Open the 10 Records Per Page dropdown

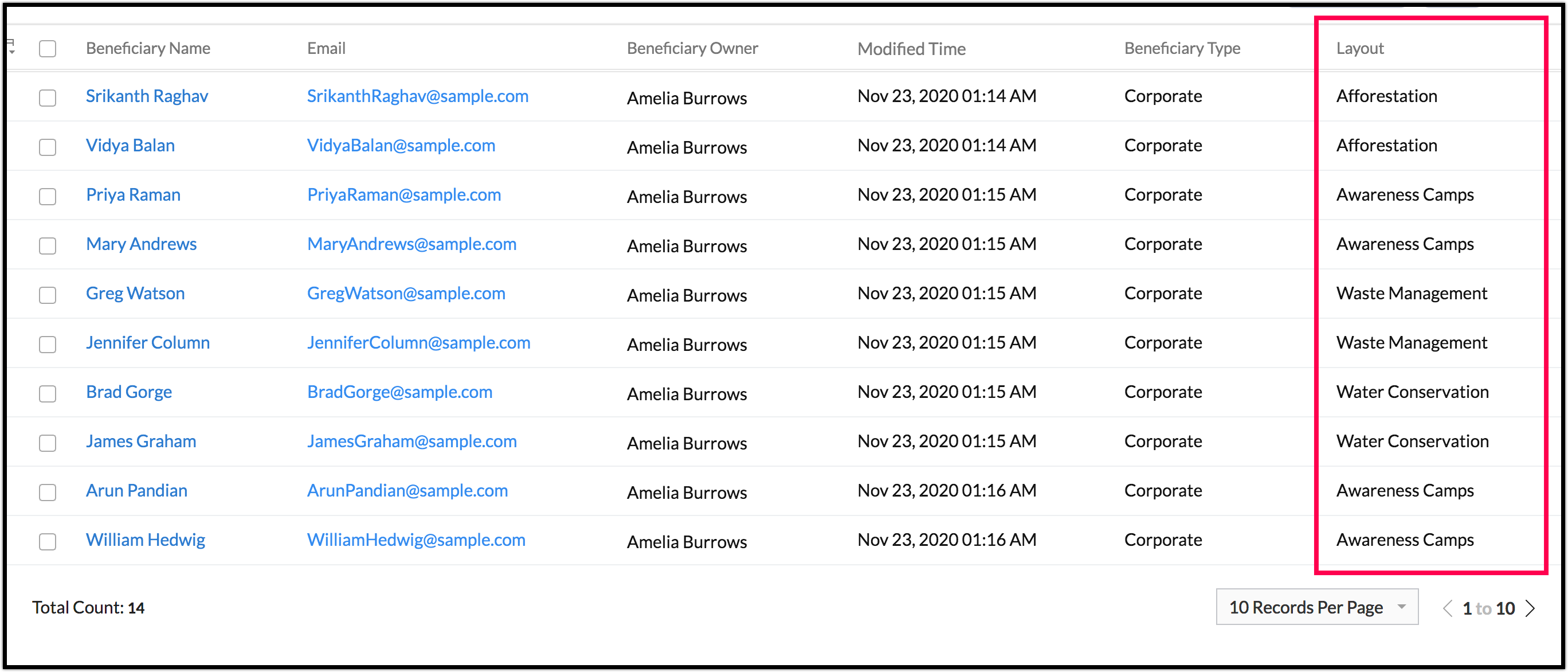point(1316,607)
